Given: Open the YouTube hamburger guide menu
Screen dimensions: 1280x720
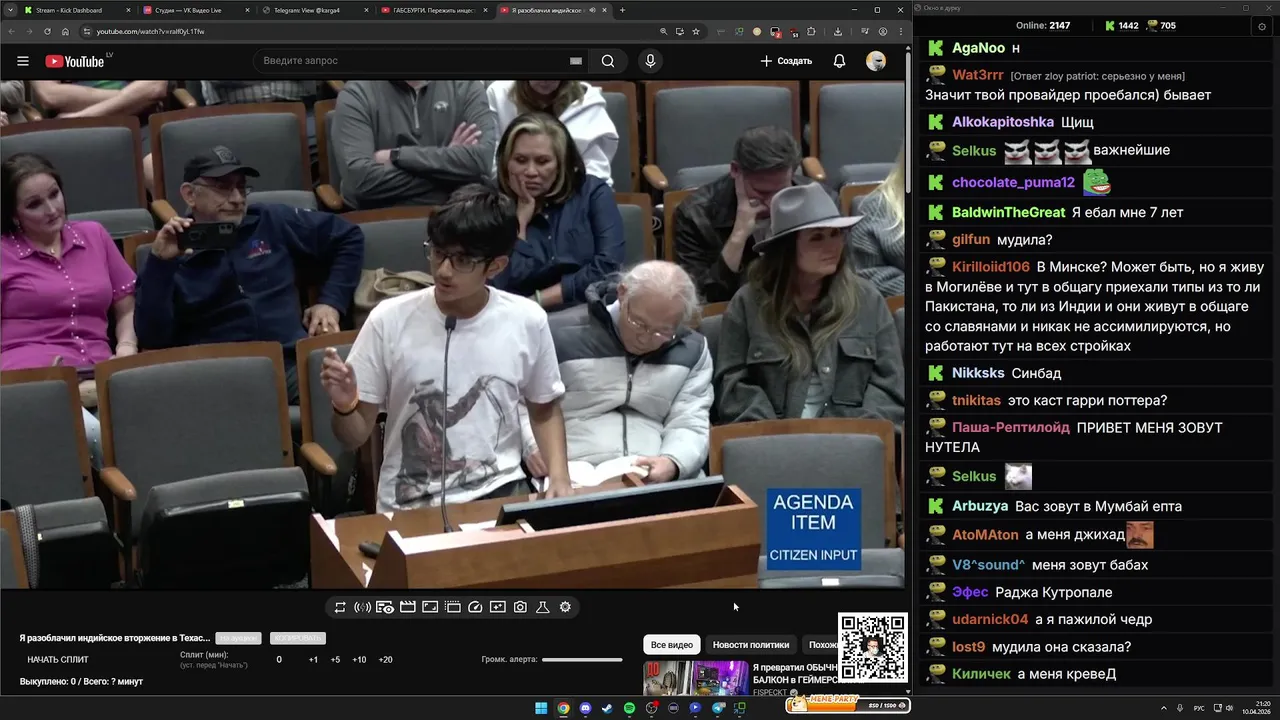Looking at the screenshot, I should [22, 61].
